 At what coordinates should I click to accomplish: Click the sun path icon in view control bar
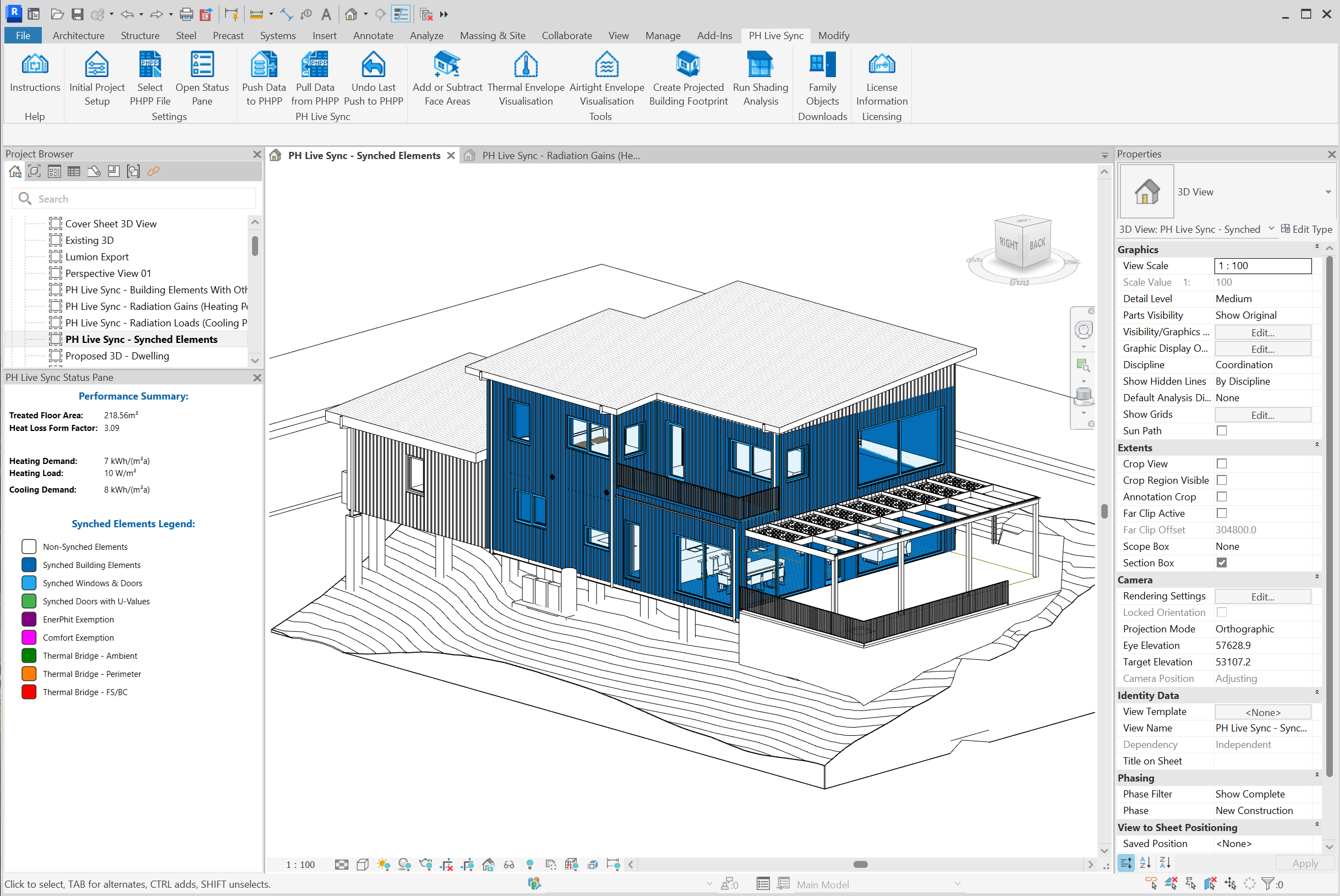click(x=383, y=865)
